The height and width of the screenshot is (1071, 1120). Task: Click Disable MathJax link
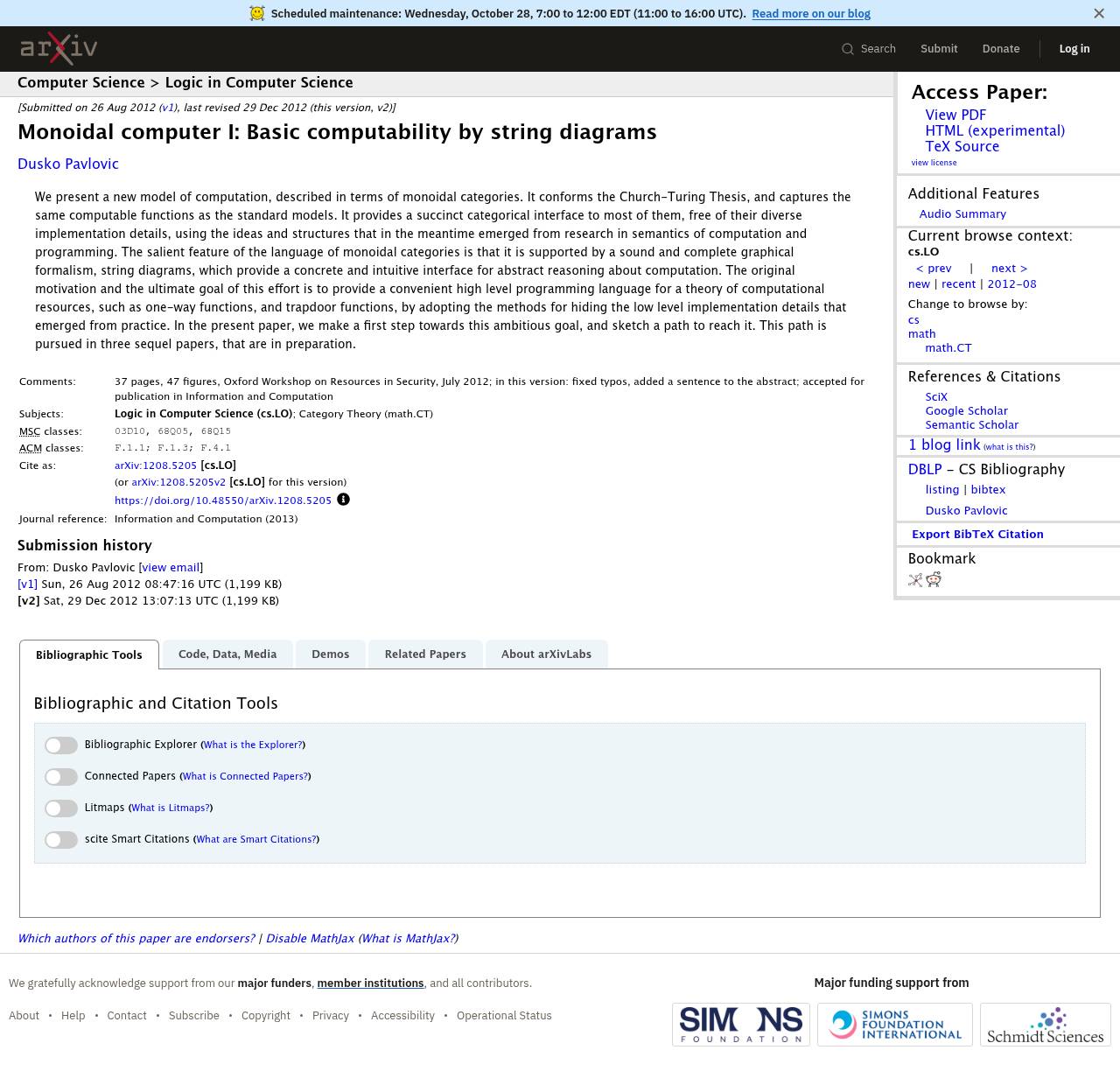click(310, 938)
